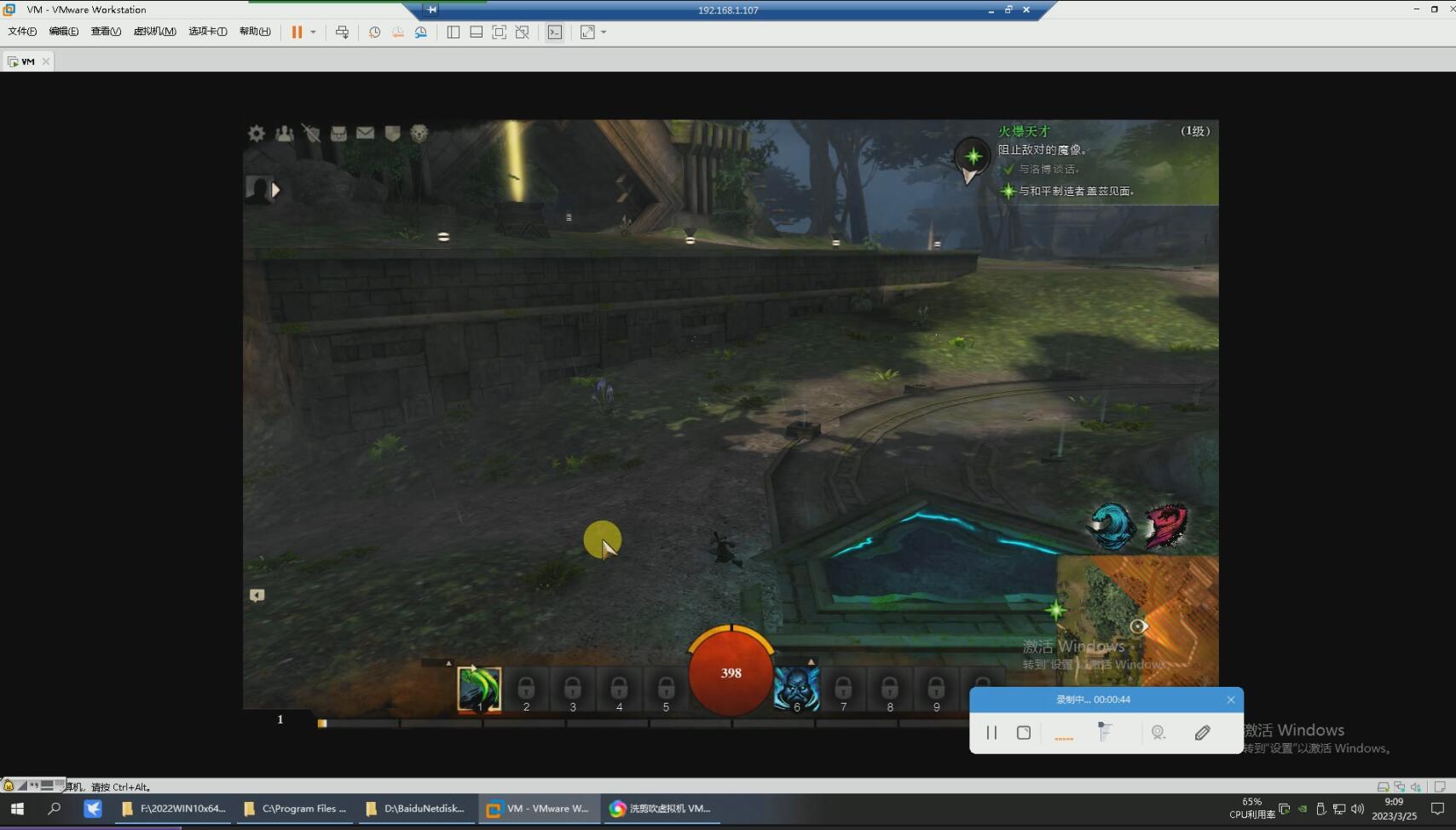Toggle the library sidebar panel icon

(x=454, y=32)
